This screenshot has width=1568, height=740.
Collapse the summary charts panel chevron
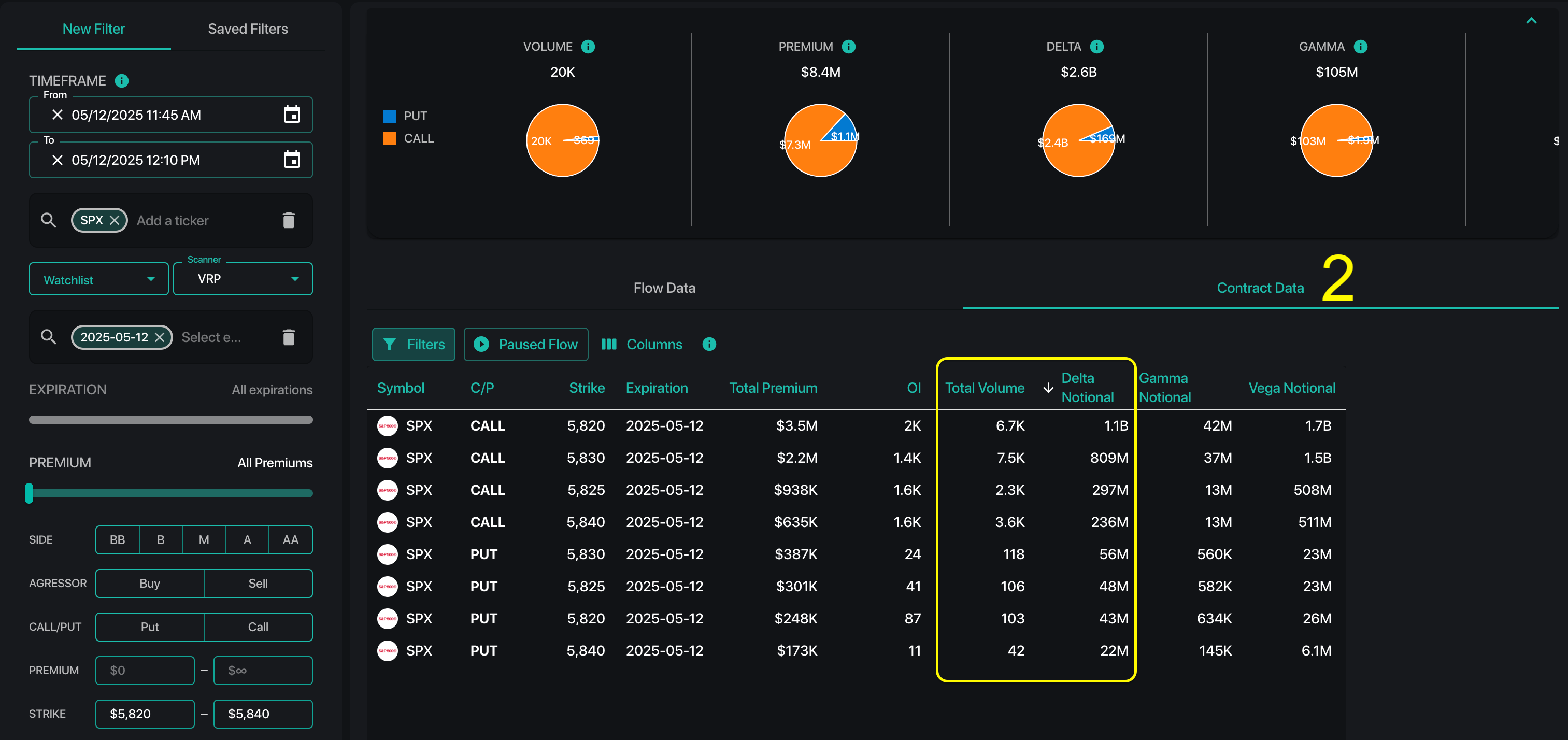tap(1531, 21)
